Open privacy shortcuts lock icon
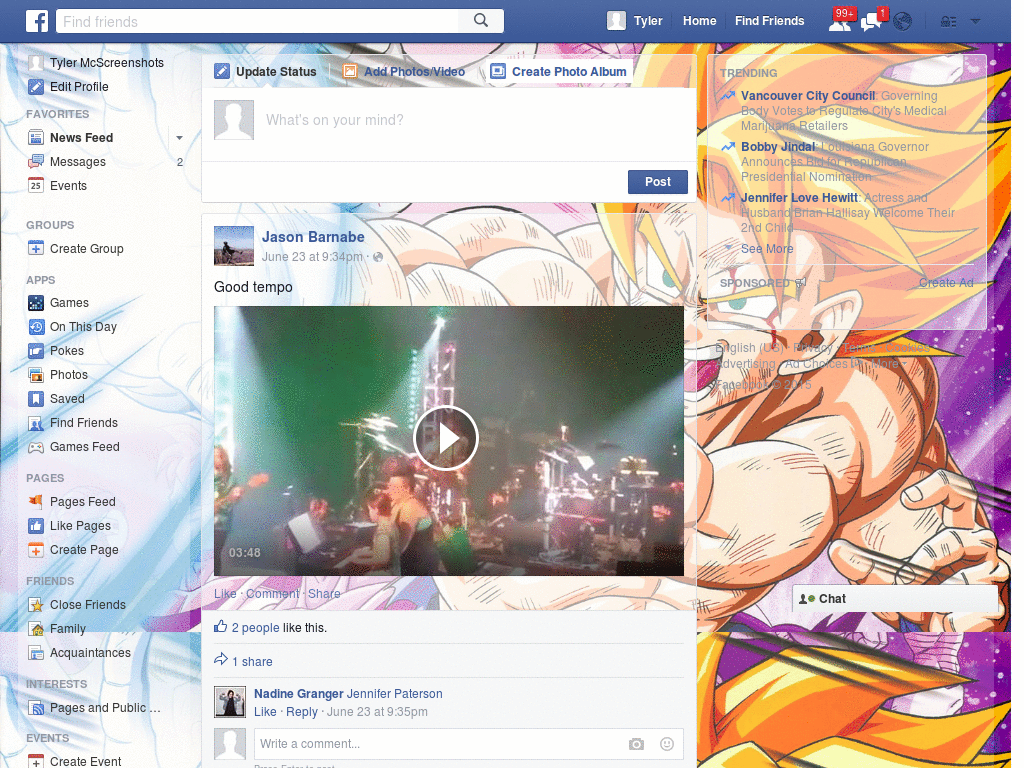 [948, 22]
